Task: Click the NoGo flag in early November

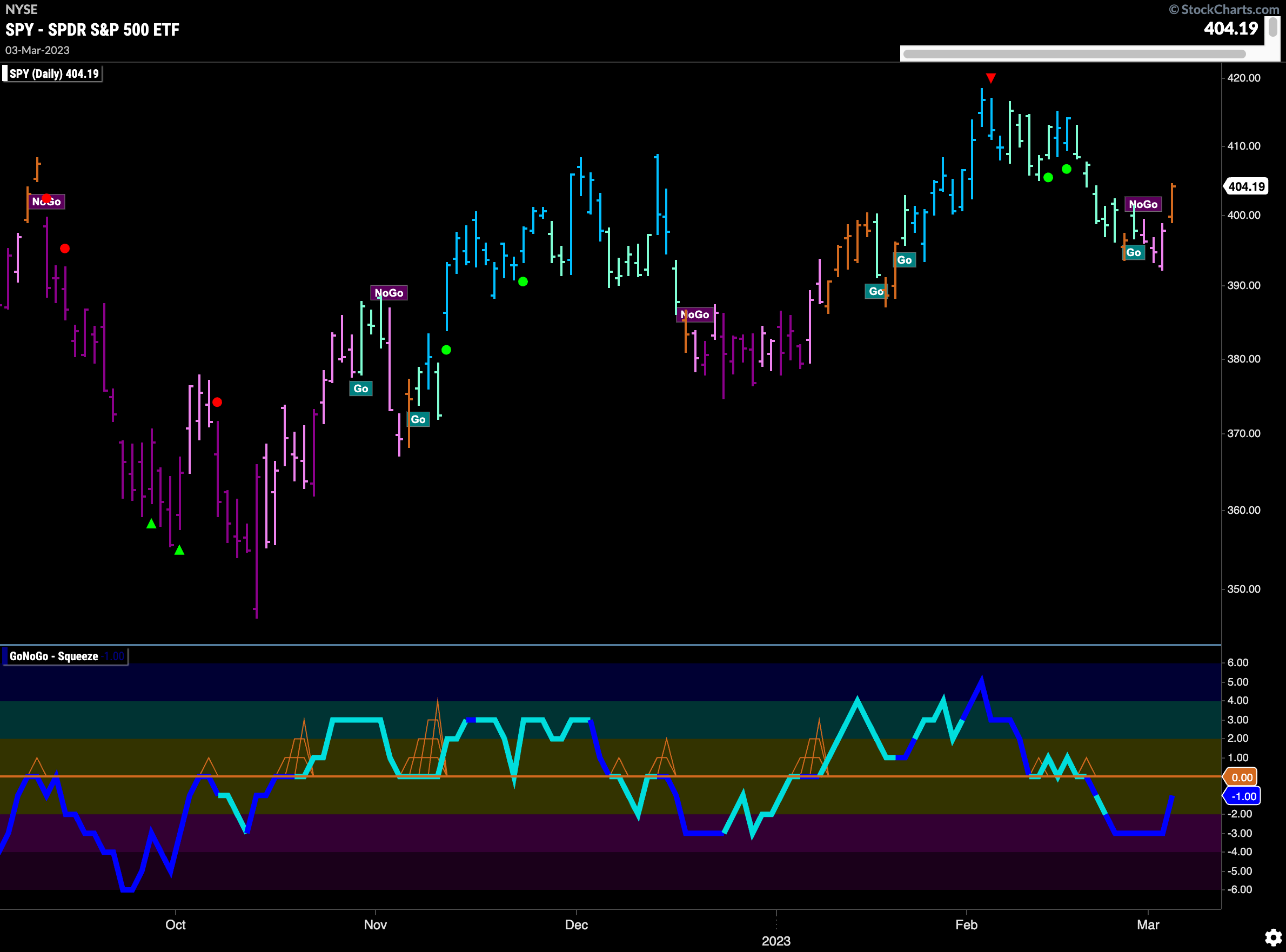Action: (x=389, y=293)
